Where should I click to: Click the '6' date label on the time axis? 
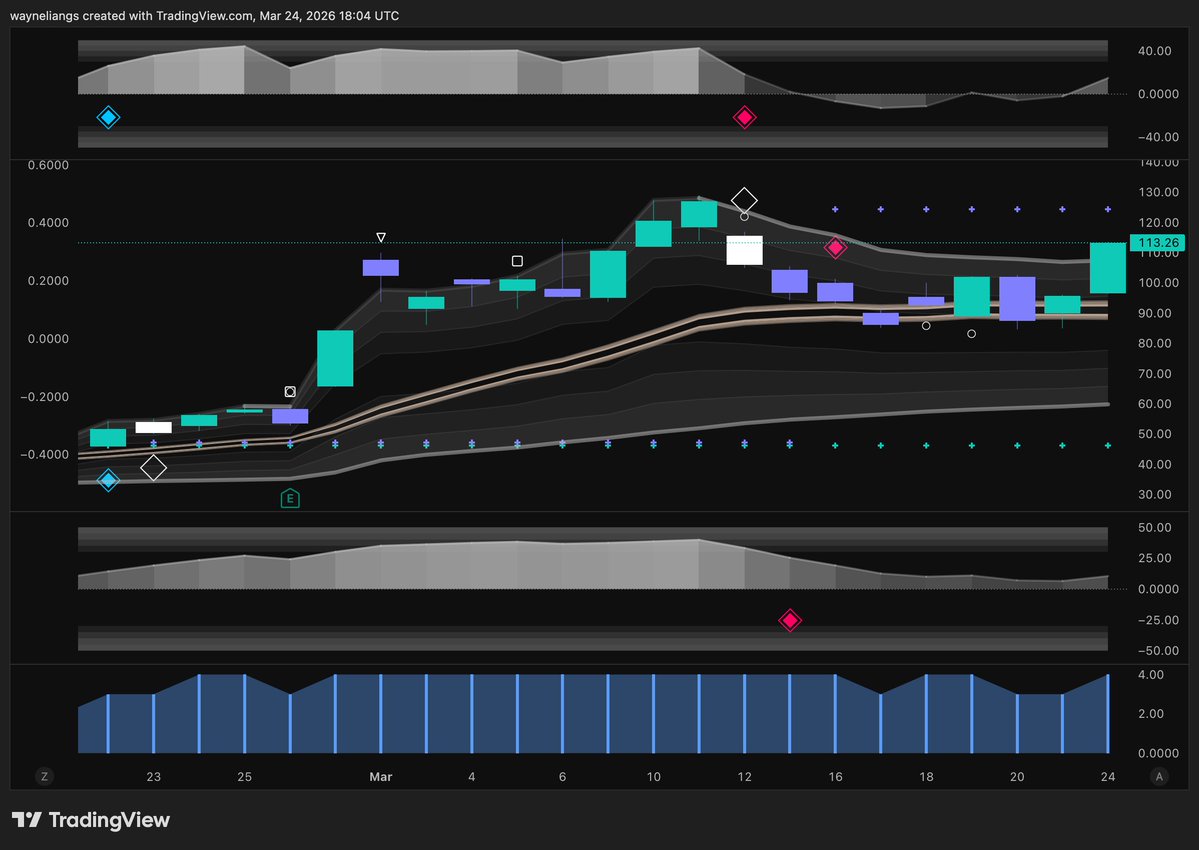pos(562,777)
